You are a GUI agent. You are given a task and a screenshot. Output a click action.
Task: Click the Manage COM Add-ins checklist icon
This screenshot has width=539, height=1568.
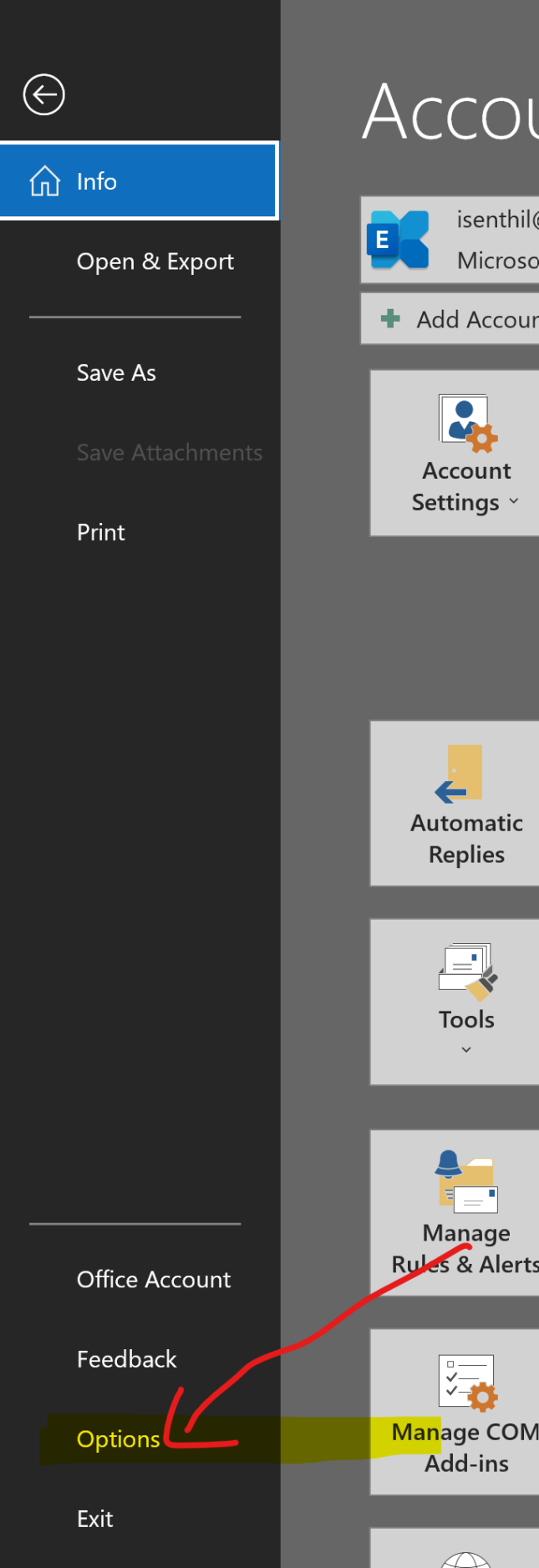pyautogui.click(x=467, y=1382)
